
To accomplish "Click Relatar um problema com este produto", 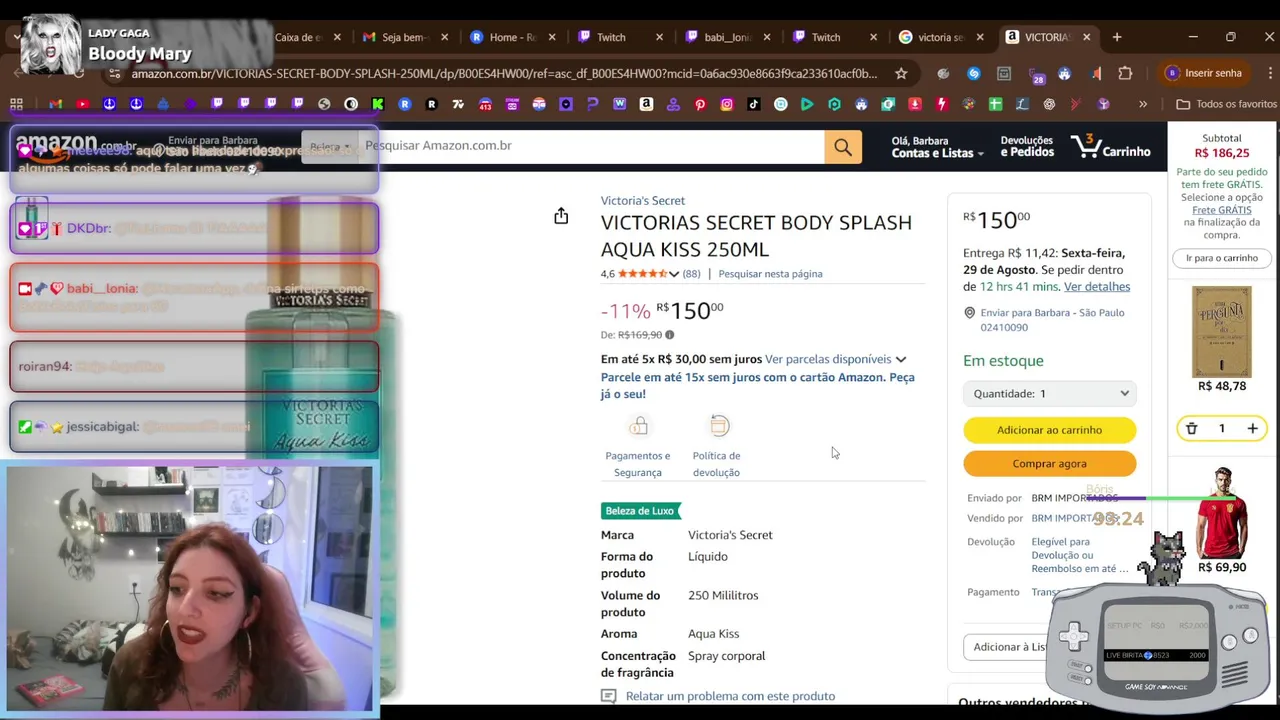I will 730,696.
